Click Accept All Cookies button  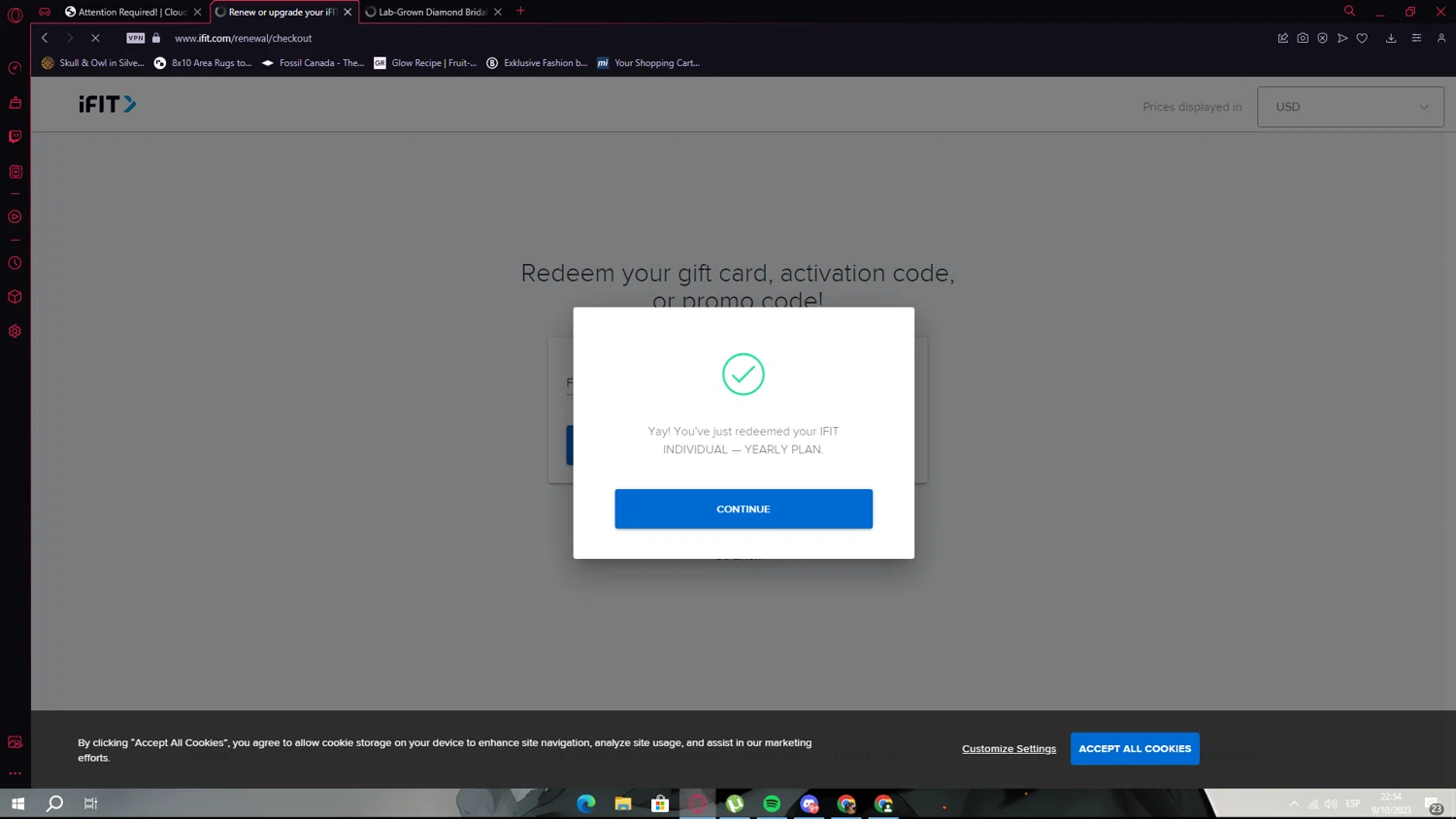[x=1135, y=748]
